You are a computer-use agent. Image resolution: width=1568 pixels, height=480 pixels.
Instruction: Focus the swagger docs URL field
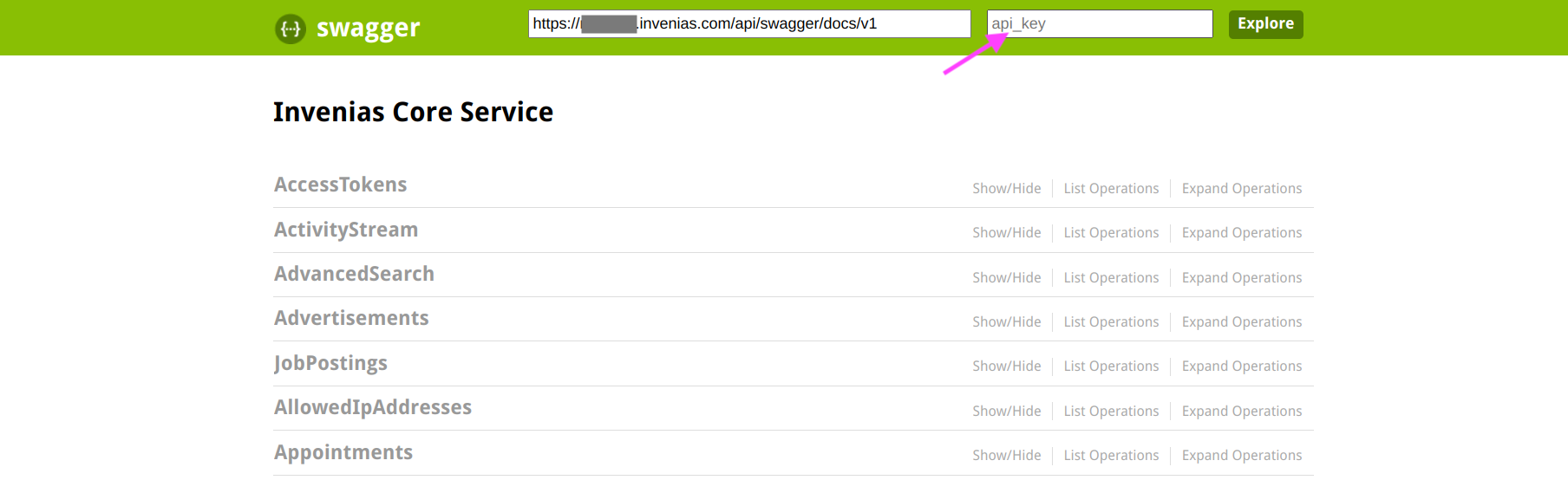click(x=749, y=23)
